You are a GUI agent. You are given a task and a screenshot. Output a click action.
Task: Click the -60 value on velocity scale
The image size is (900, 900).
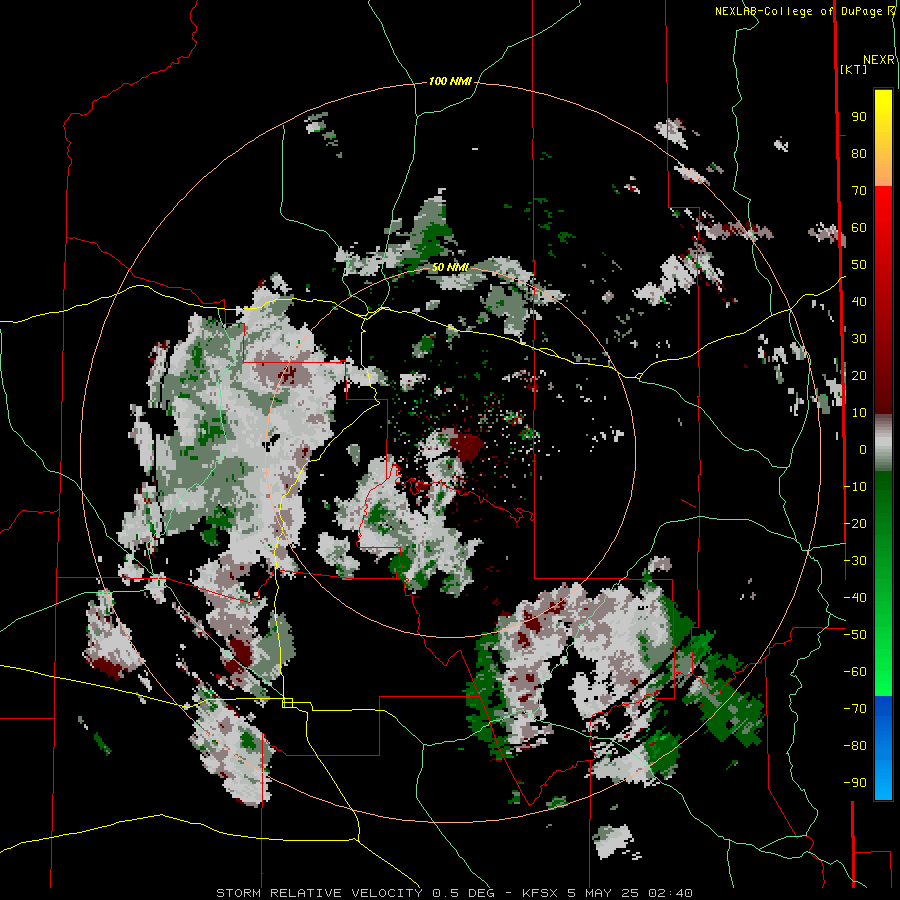click(x=855, y=672)
